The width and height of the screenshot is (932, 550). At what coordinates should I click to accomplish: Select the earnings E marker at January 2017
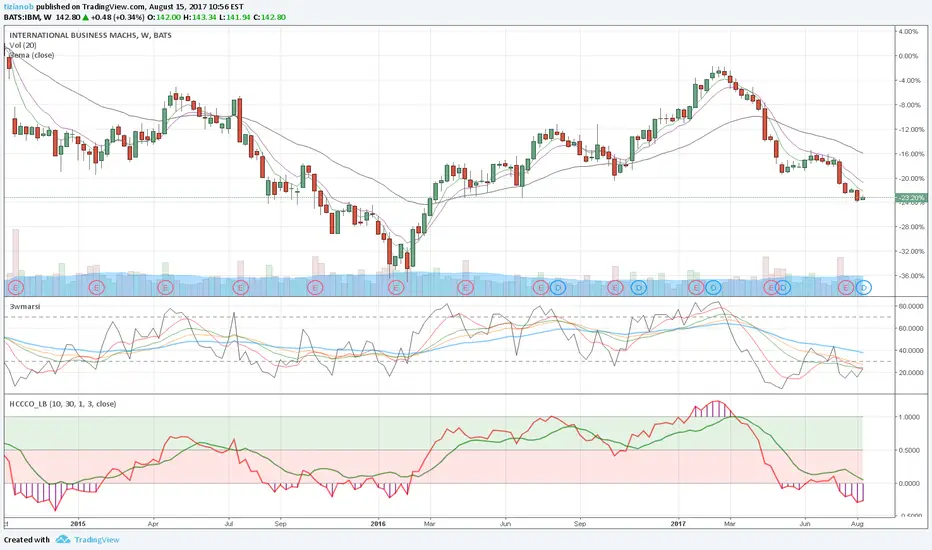click(696, 288)
